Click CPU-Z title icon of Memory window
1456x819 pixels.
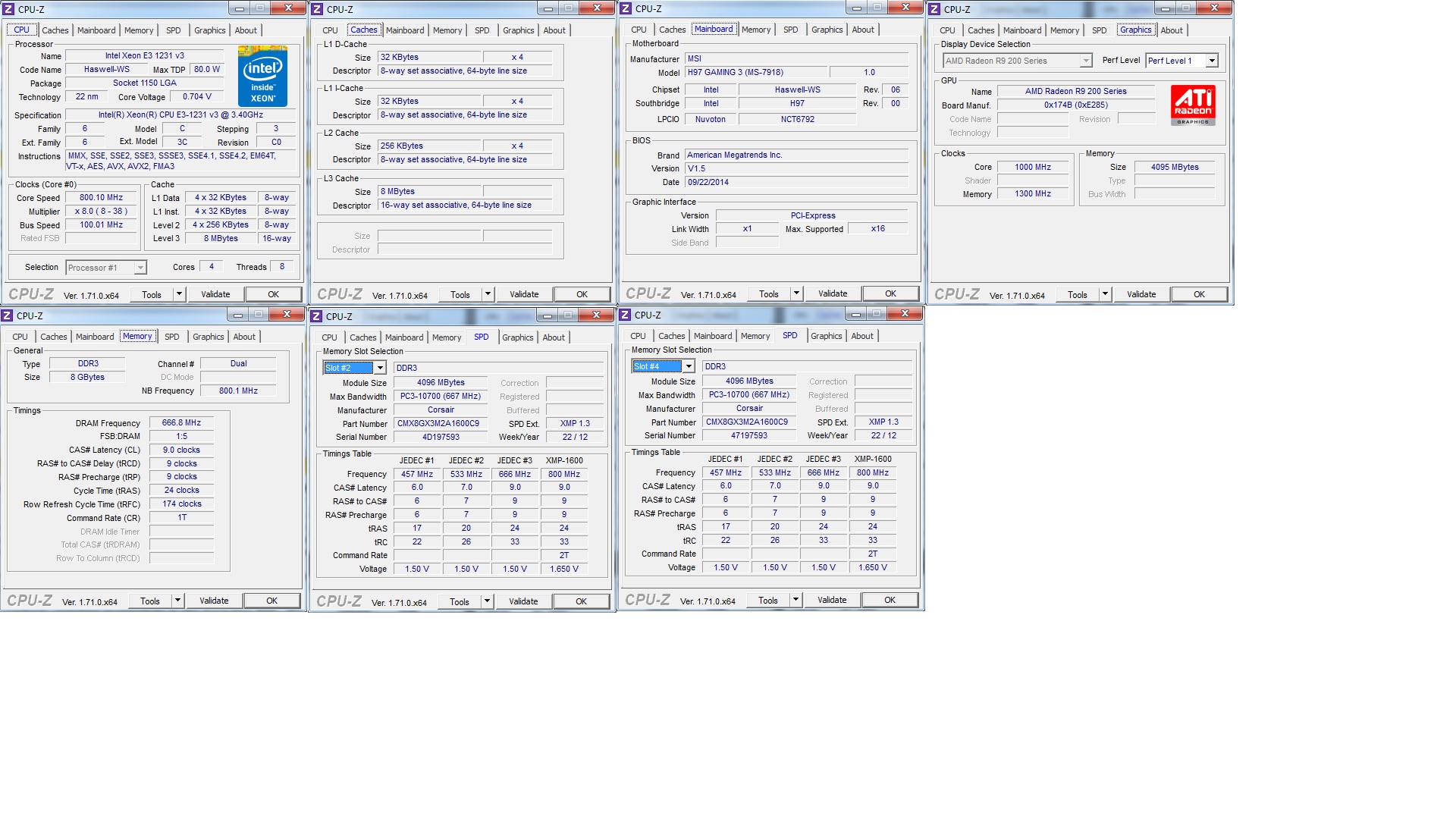click(8, 315)
